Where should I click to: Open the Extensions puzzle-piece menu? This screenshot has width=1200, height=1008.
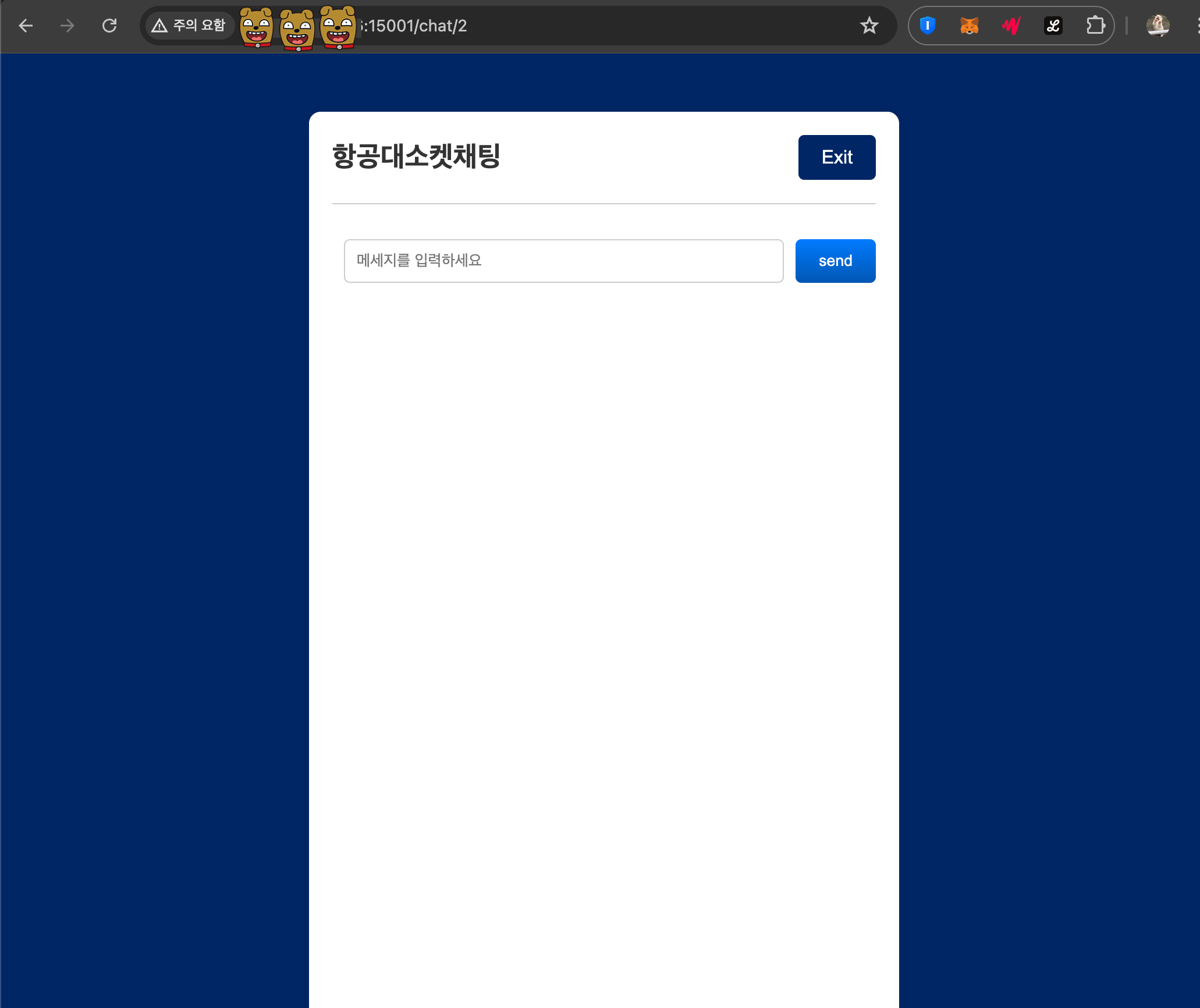(1095, 26)
